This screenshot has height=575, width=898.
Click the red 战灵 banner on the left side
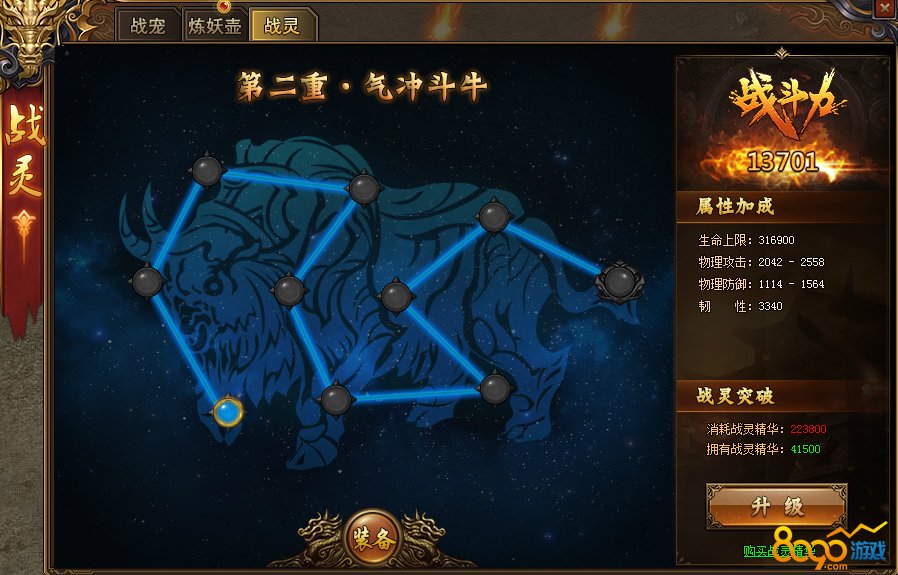point(24,206)
